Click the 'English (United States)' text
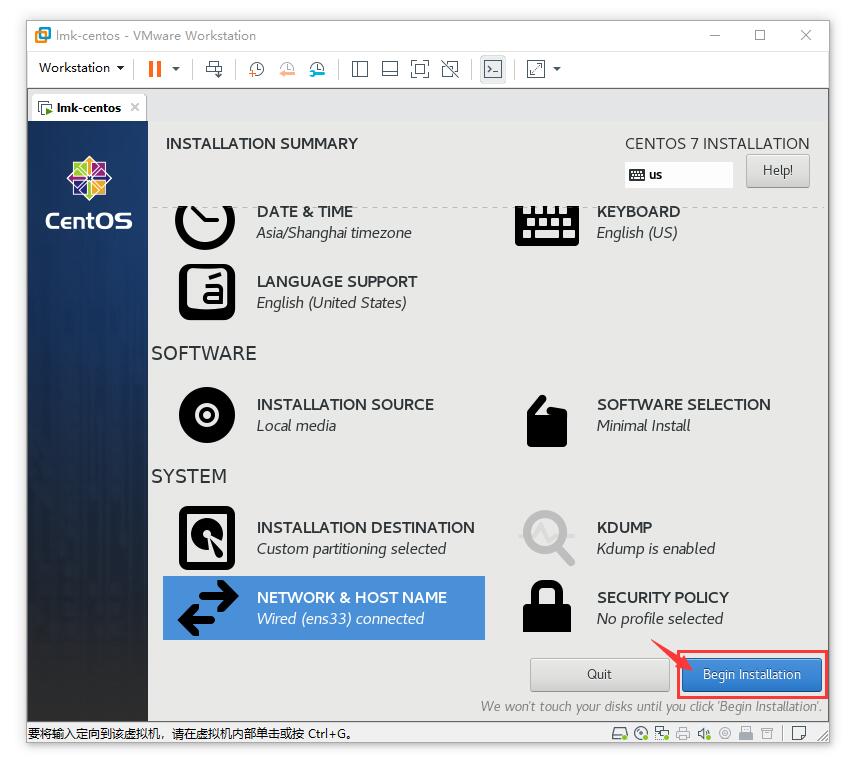The height and width of the screenshot is (771, 862). click(331, 303)
